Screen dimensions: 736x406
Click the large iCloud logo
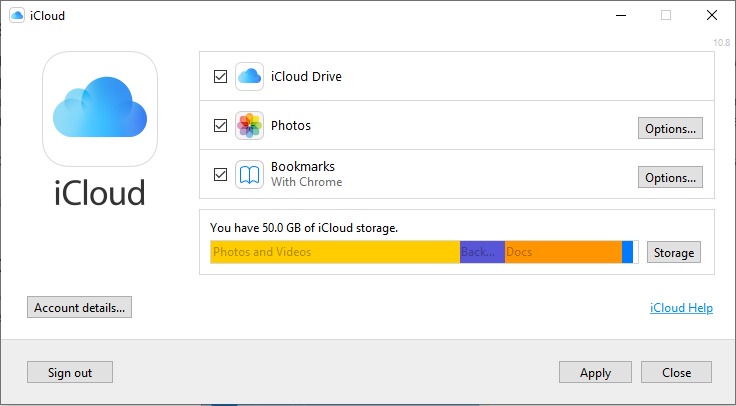click(x=100, y=110)
